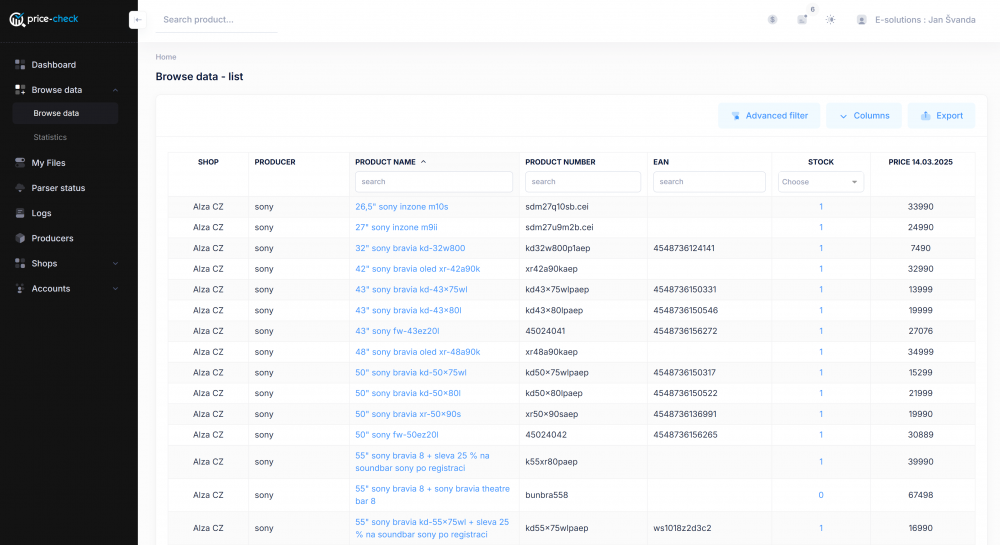1000x545 pixels.
Task: Go to My Files
Action: [48, 163]
